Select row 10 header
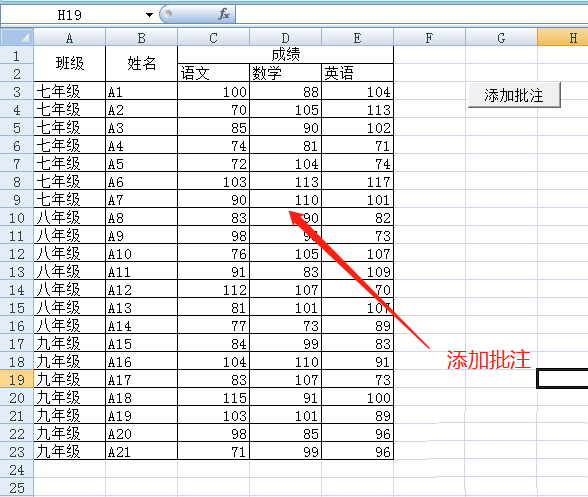This screenshot has width=588, height=497. tap(17, 218)
